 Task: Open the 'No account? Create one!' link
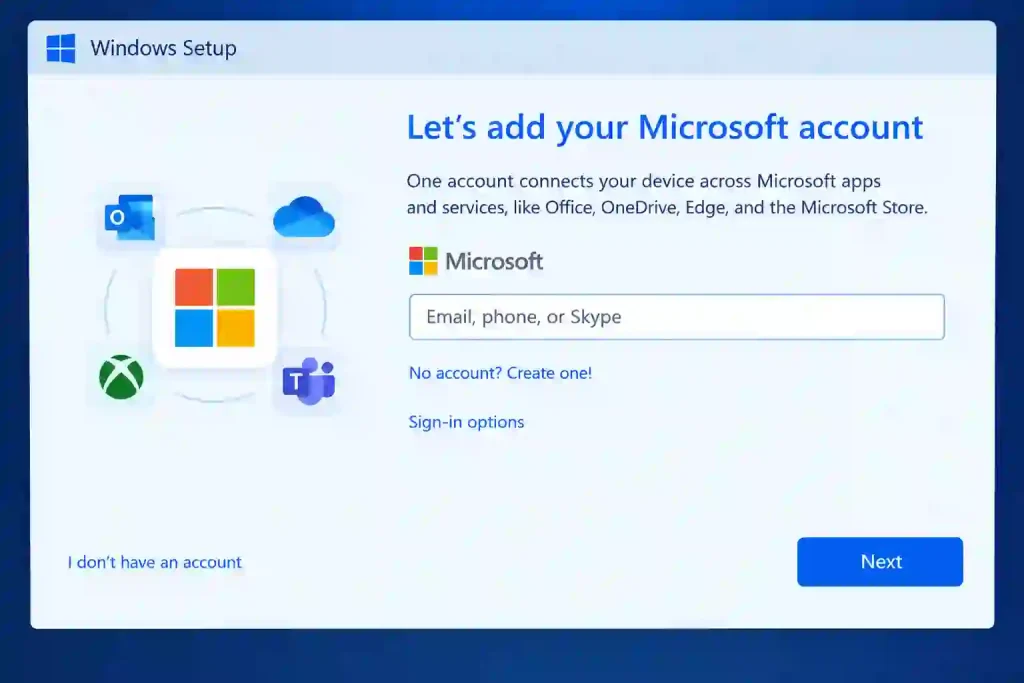click(500, 373)
